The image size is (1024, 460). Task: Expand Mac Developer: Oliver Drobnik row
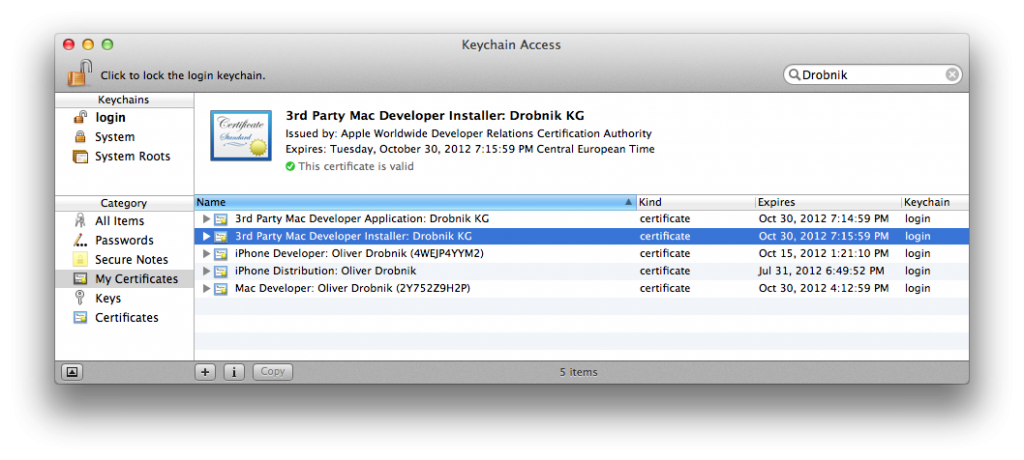tap(207, 288)
